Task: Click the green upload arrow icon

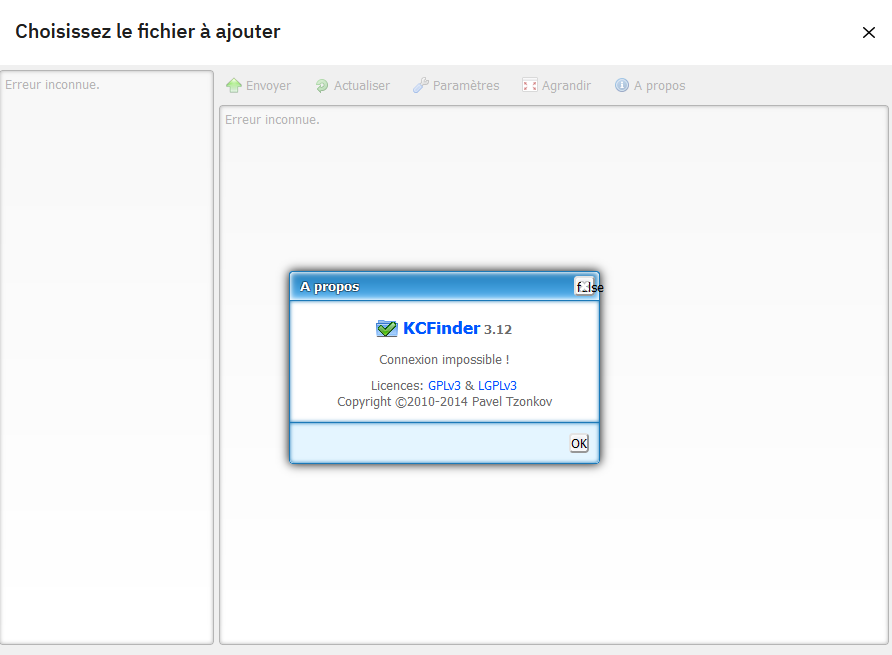Action: [234, 86]
